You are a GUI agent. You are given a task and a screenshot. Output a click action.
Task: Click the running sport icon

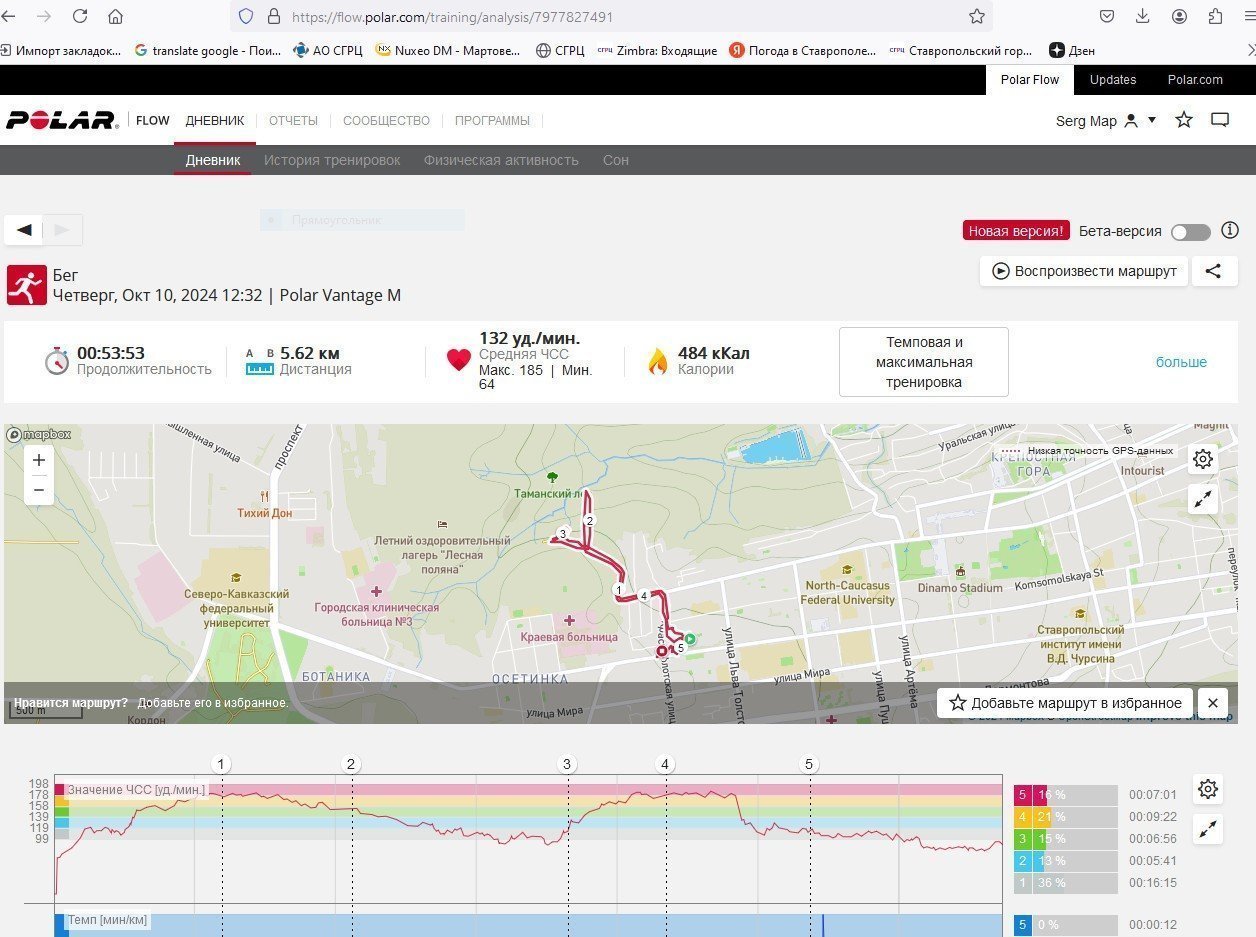pyautogui.click(x=27, y=285)
